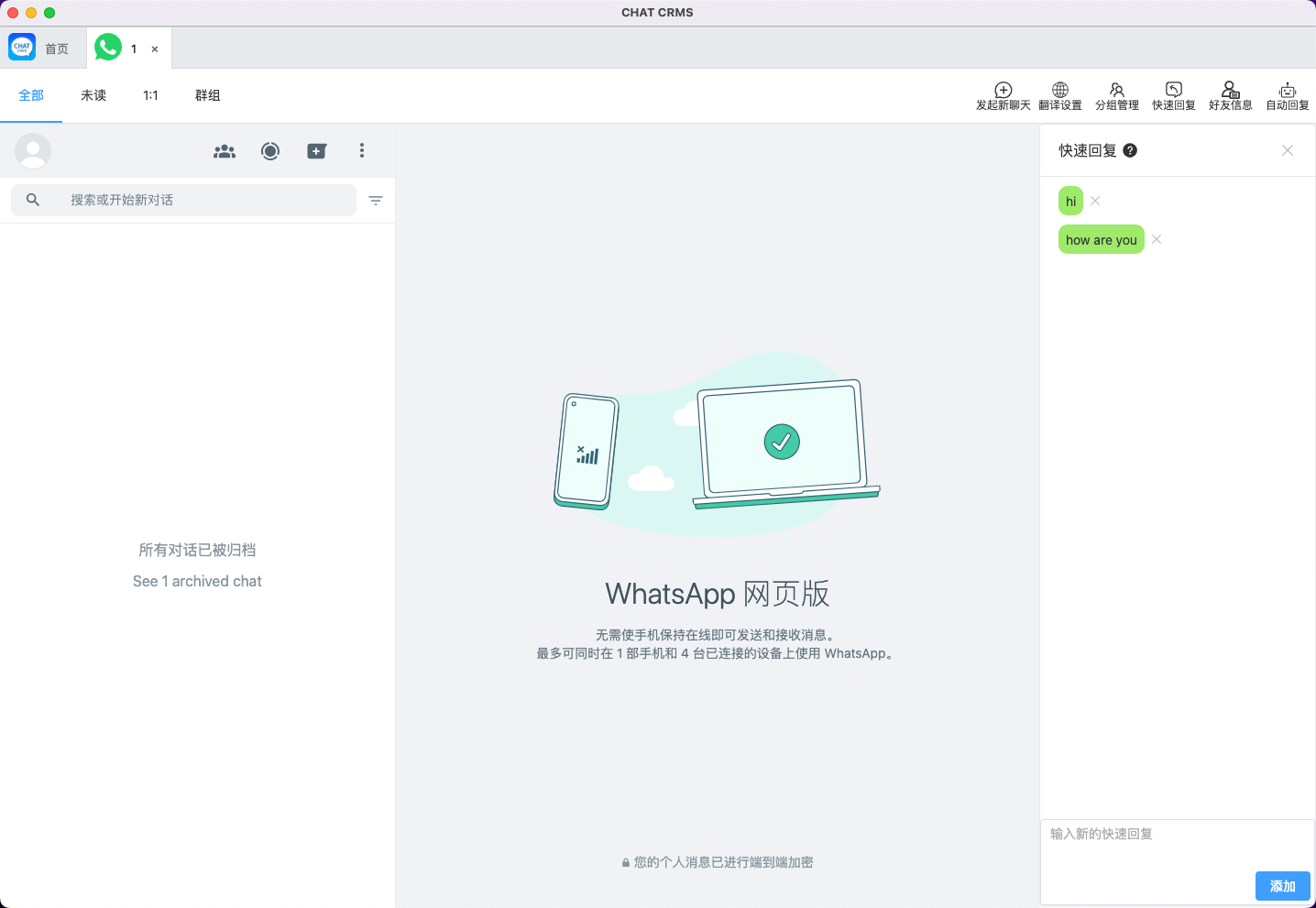This screenshot has height=908, width=1316.
Task: Click the green WhatsApp logo icon
Action: (108, 47)
